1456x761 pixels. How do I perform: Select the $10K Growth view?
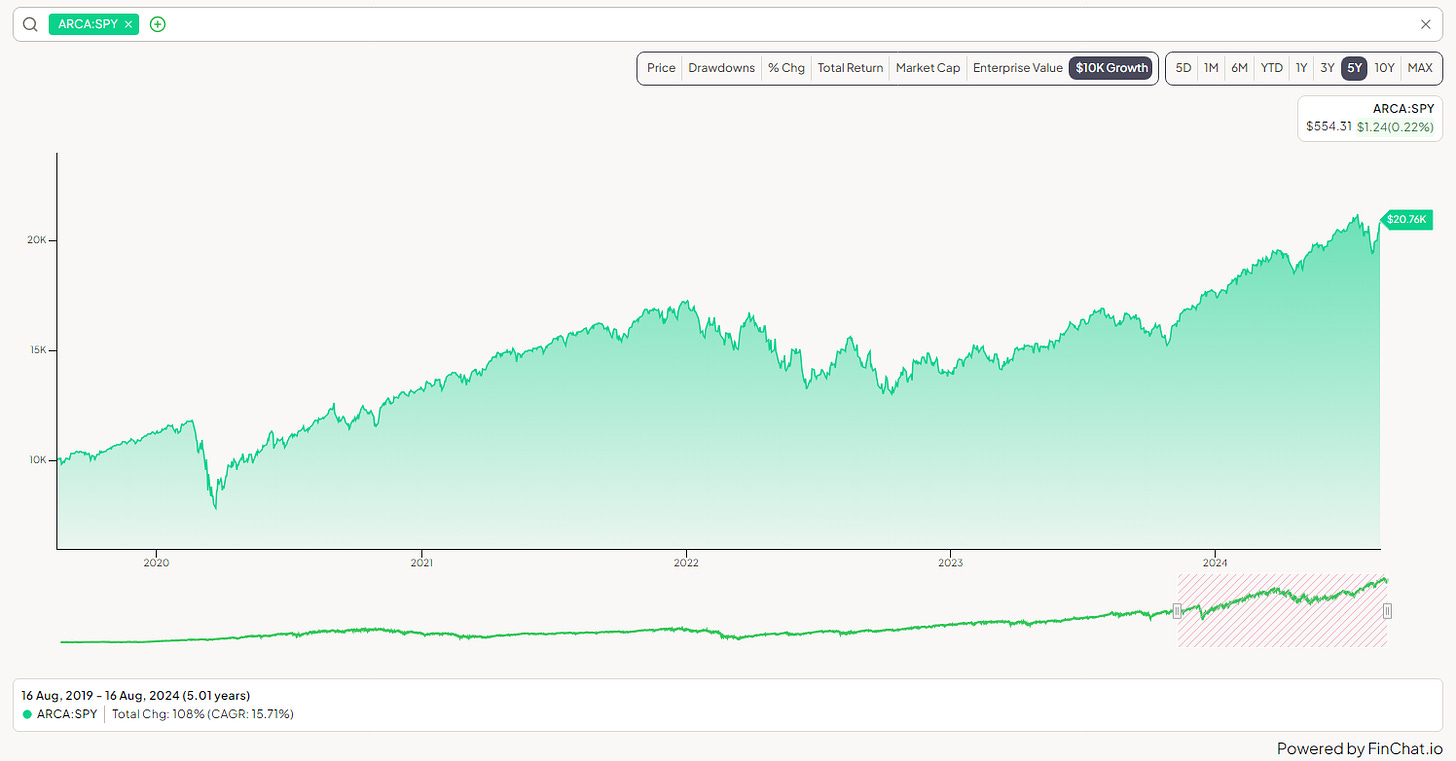point(1111,68)
